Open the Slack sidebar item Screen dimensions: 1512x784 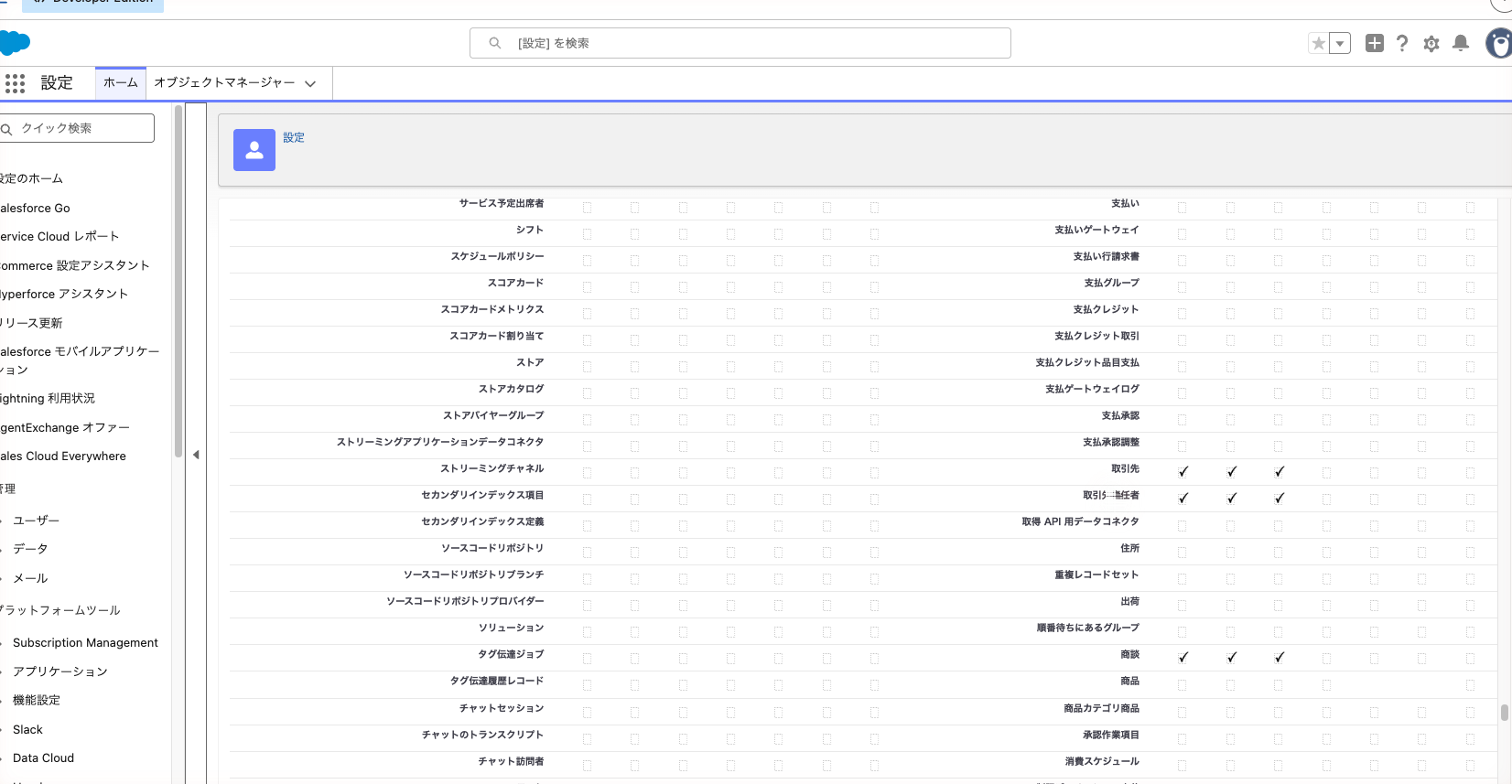[27, 730]
